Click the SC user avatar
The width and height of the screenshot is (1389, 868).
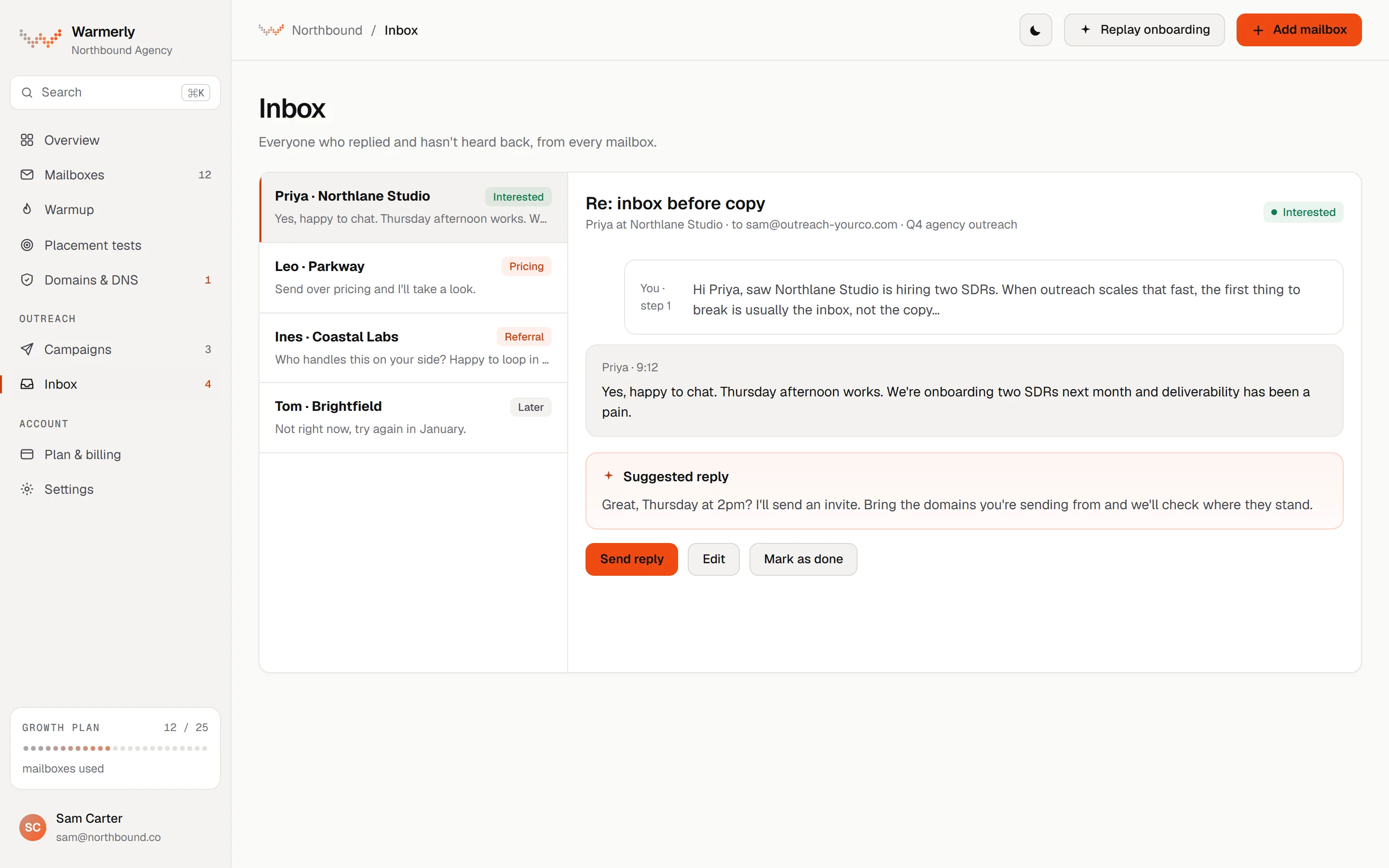pos(33,827)
